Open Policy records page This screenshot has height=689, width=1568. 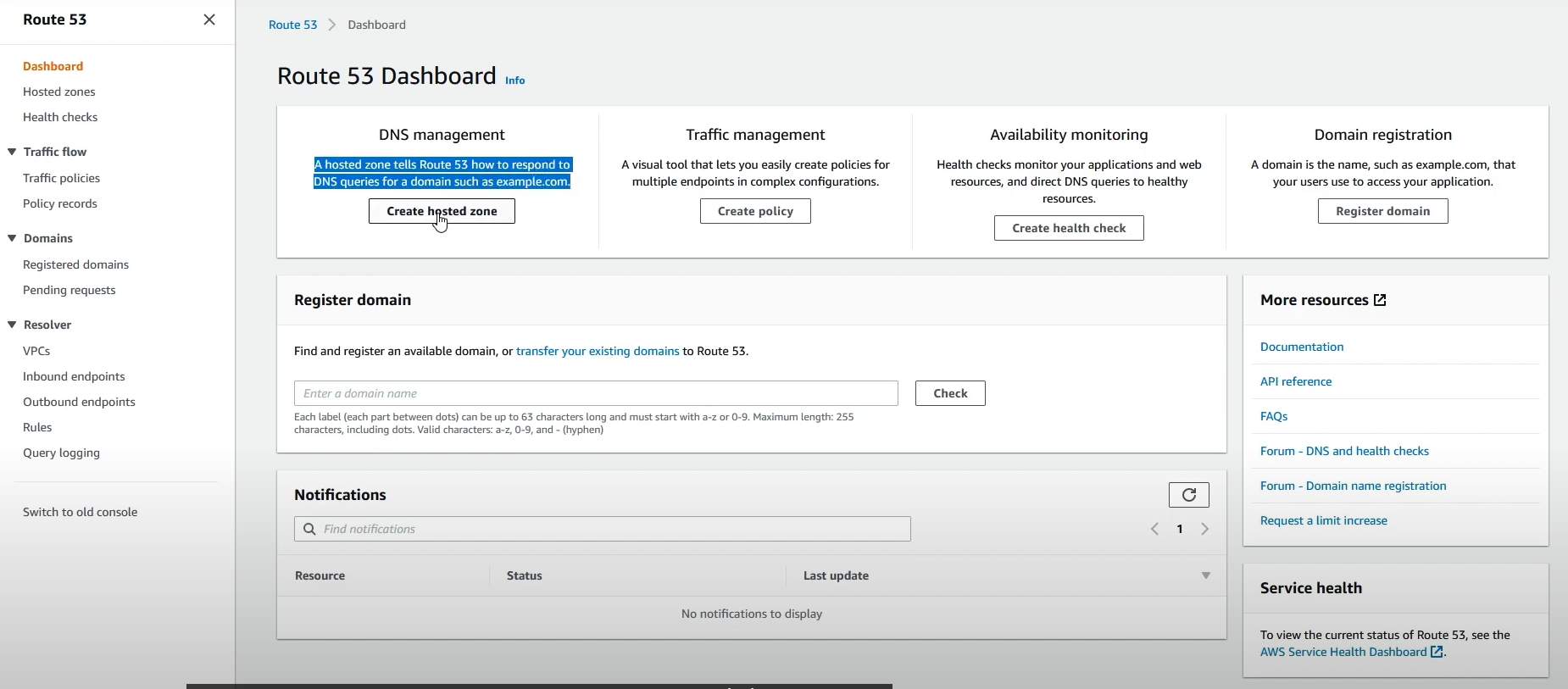pos(60,203)
